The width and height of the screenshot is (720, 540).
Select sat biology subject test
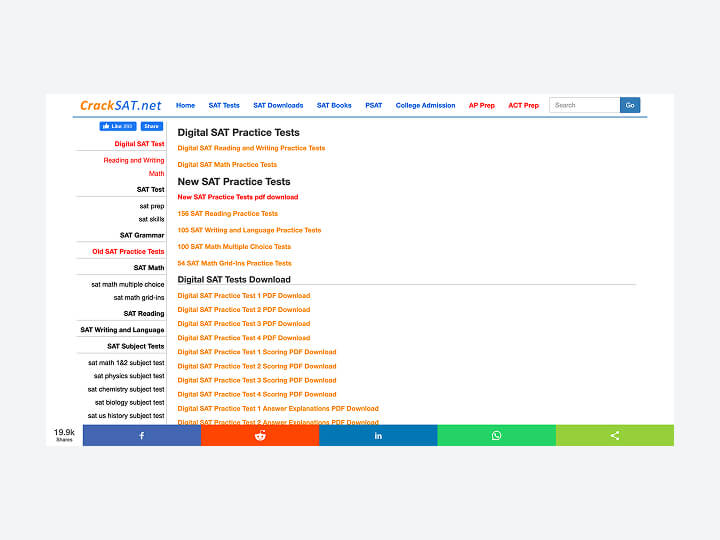129,403
